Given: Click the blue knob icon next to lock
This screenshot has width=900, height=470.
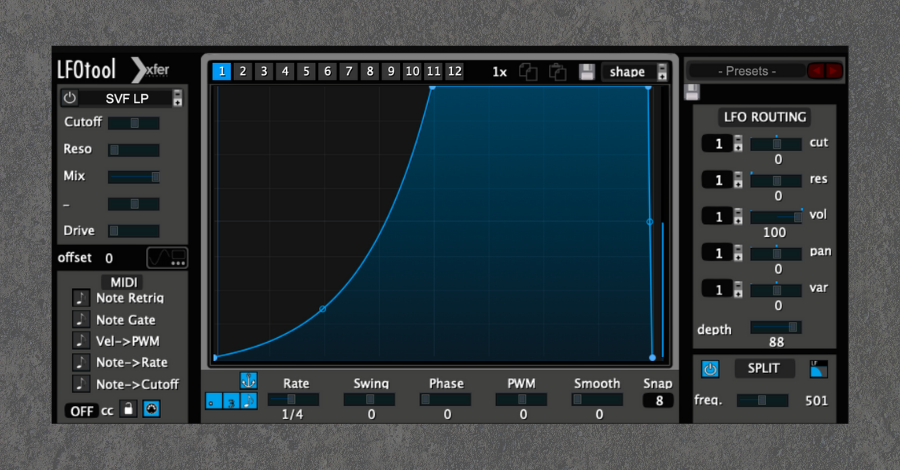Looking at the screenshot, I should (152, 409).
